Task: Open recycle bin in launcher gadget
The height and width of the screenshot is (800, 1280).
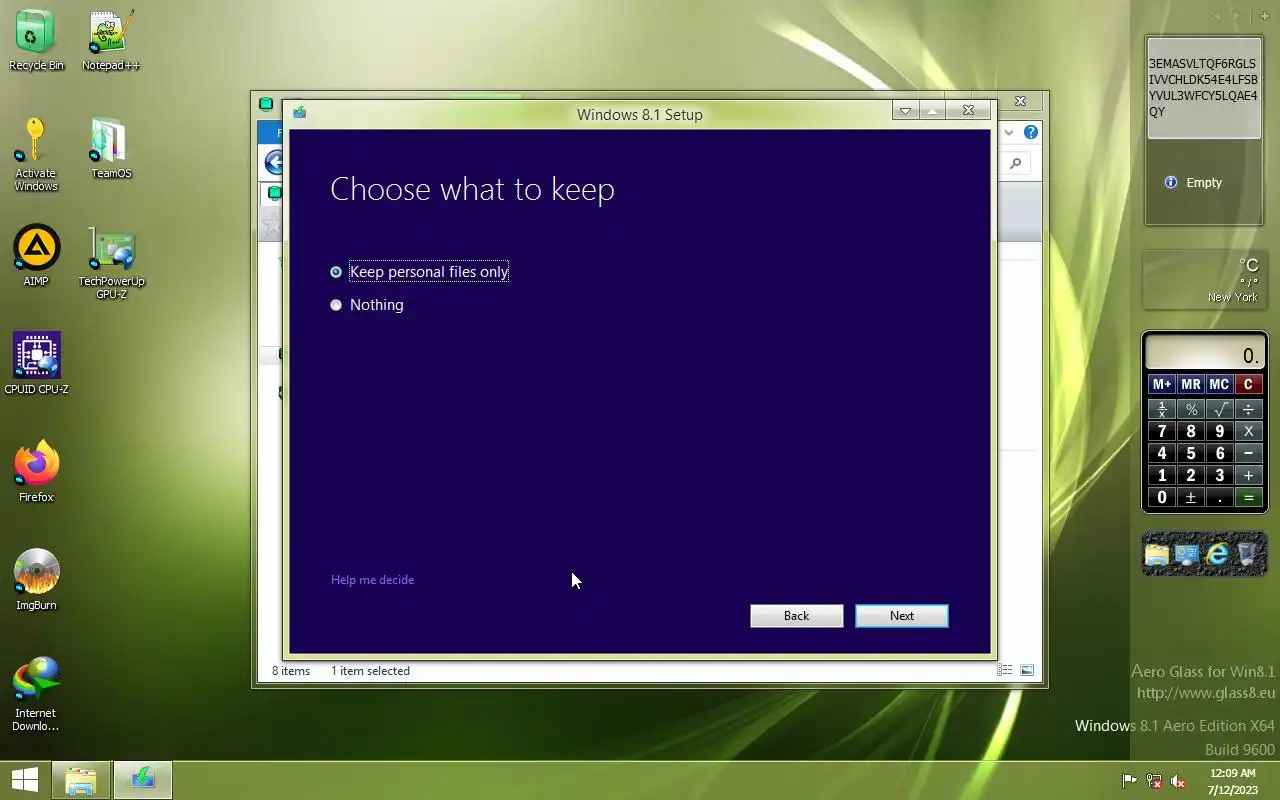Action: click(x=1249, y=554)
